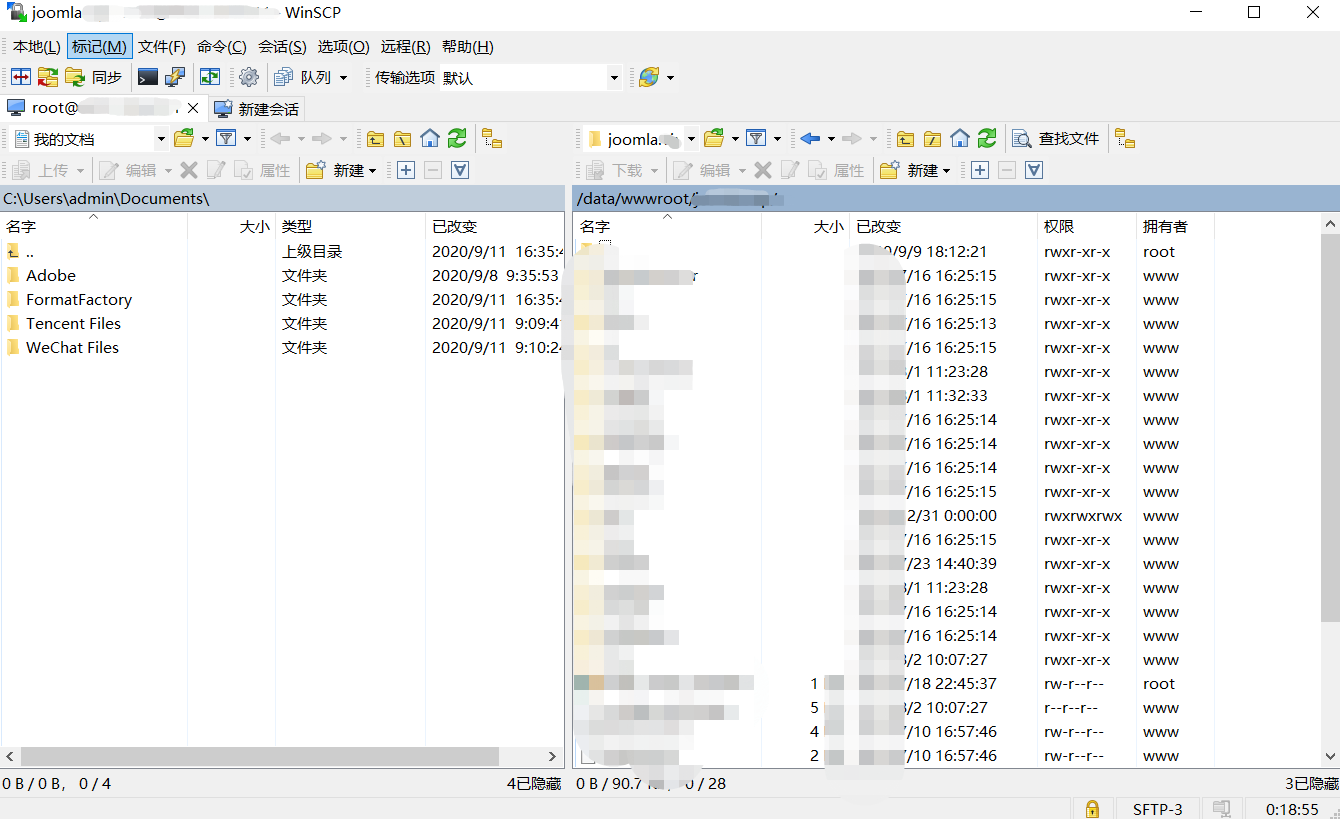Launch PuTTY session from the toolbar
Image resolution: width=1340 pixels, height=819 pixels.
tap(175, 77)
